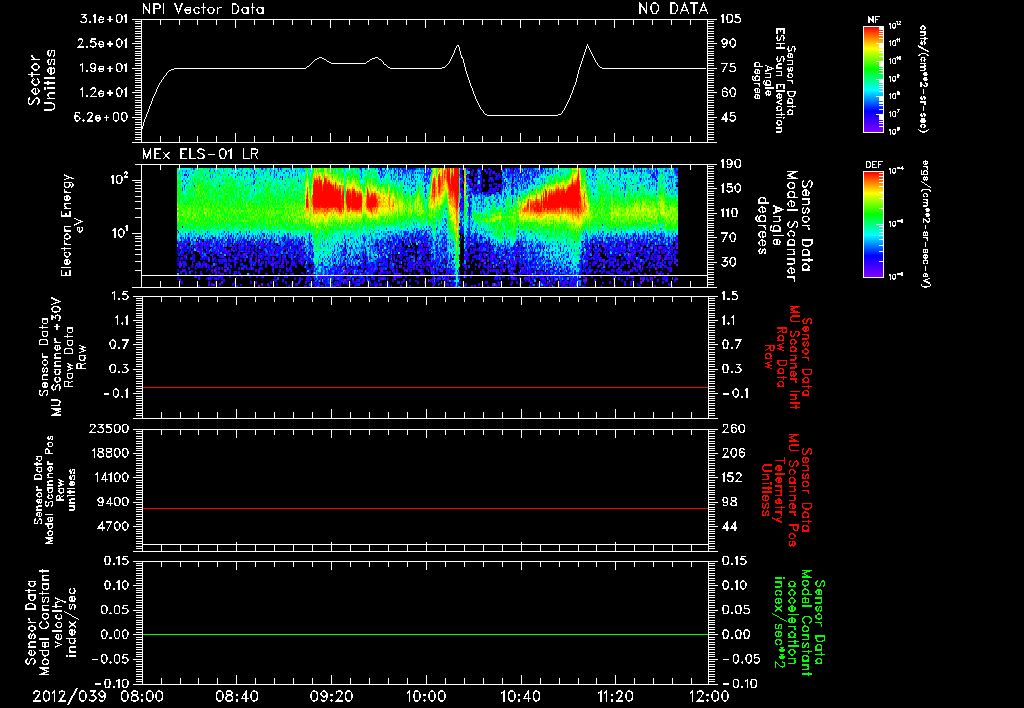
Task: Click the DEF energy flux color bar
Action: tap(873, 224)
